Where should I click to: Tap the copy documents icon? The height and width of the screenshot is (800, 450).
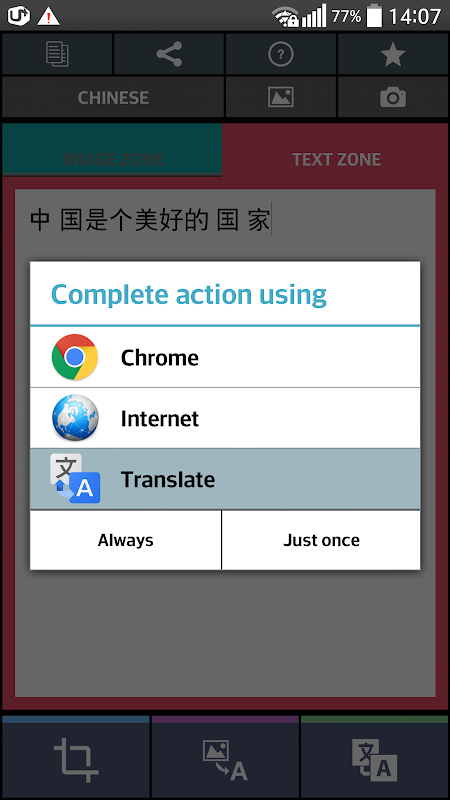tap(57, 54)
